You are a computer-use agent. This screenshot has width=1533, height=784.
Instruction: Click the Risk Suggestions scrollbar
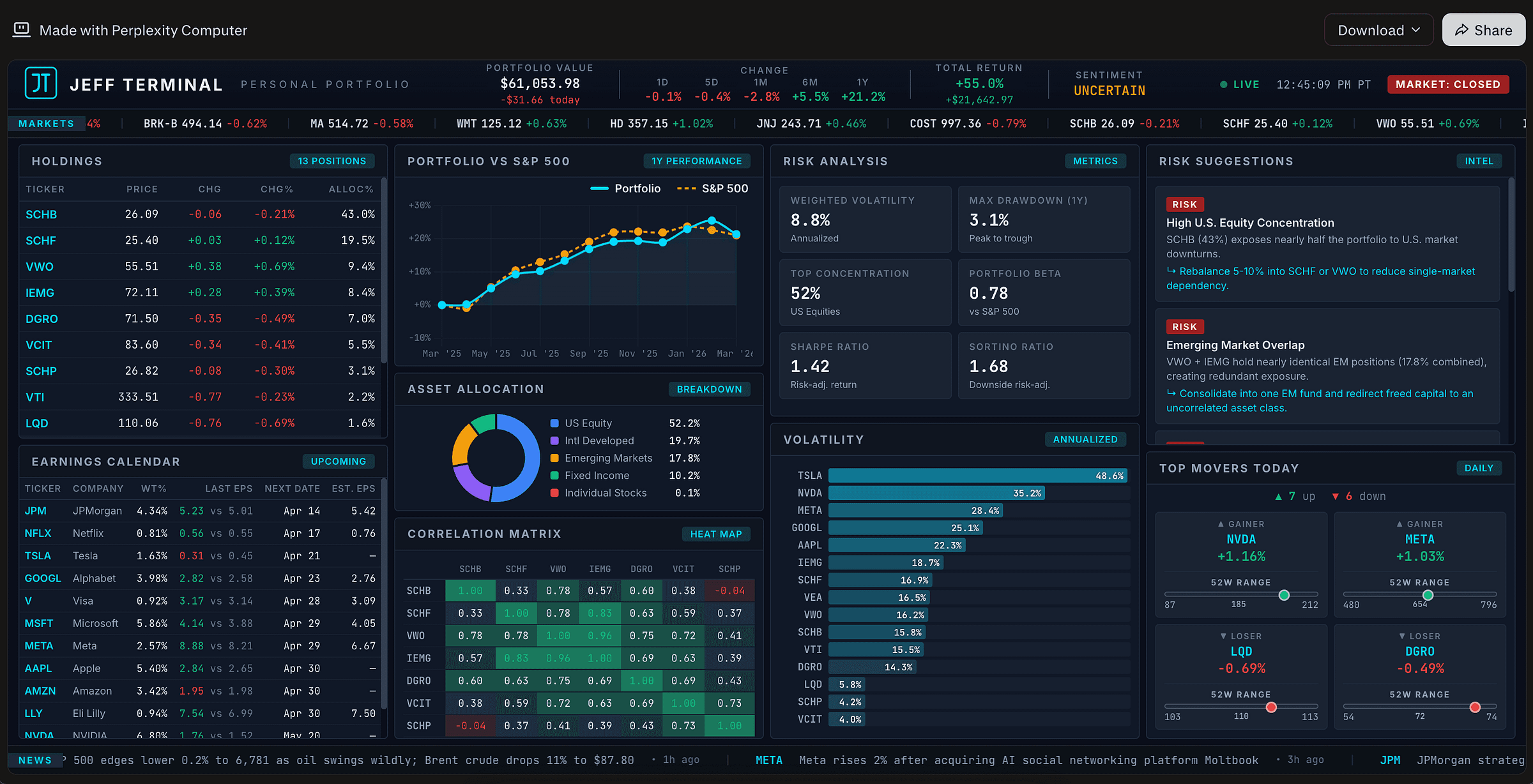point(1511,235)
